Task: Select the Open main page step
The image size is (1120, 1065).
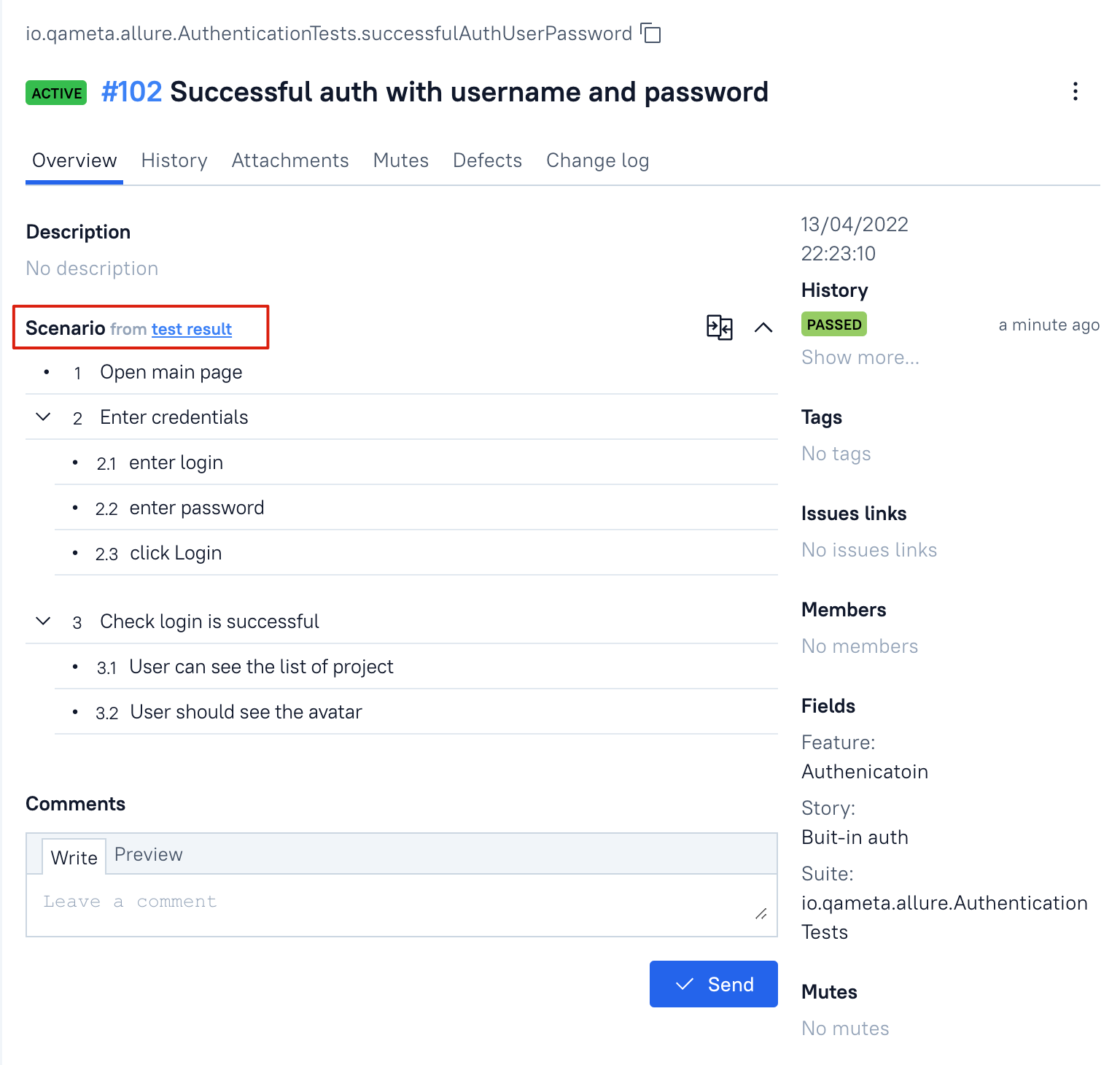Action: (171, 372)
